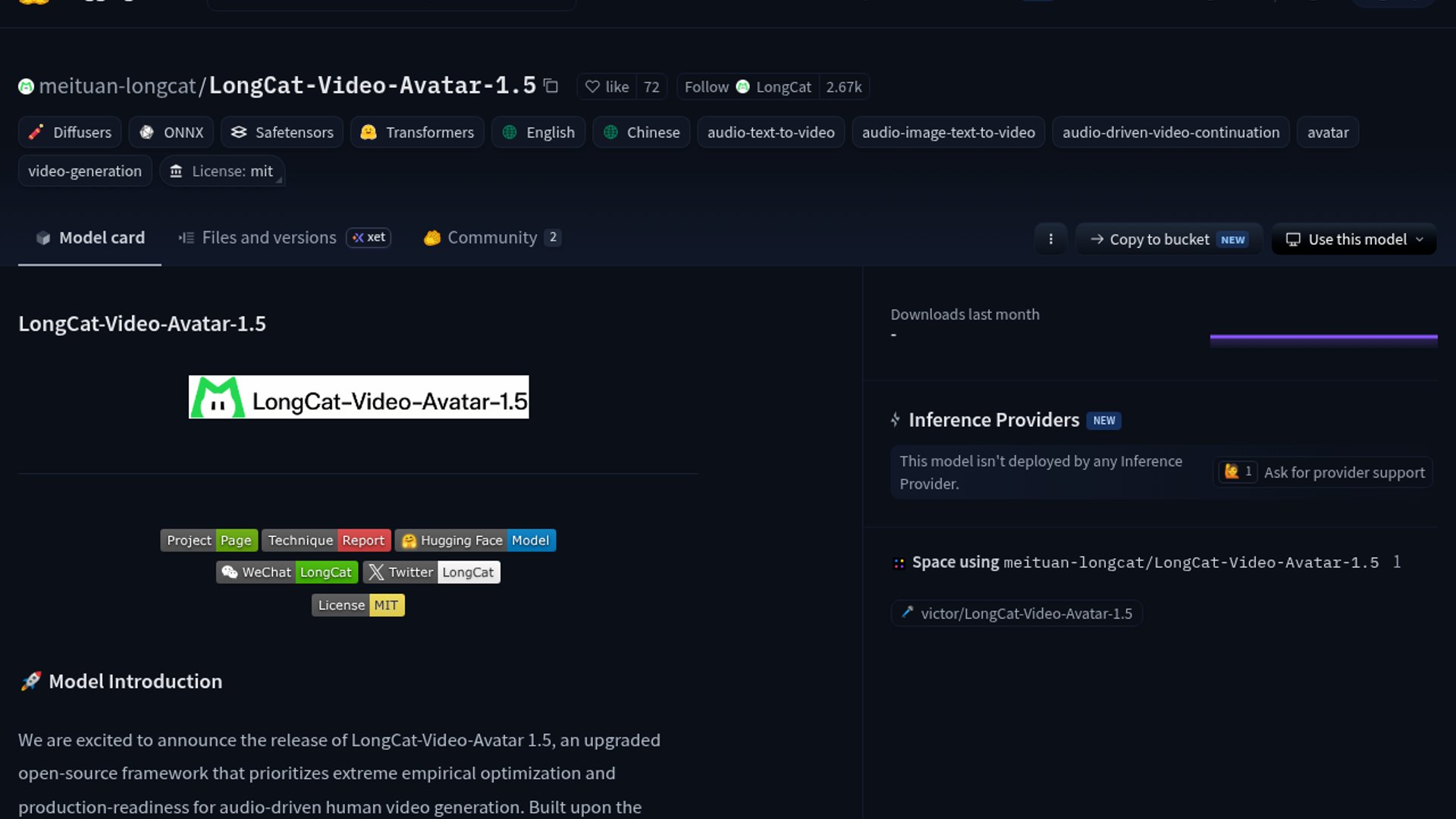Click the meituan-longcat avatar icon

[x=26, y=86]
